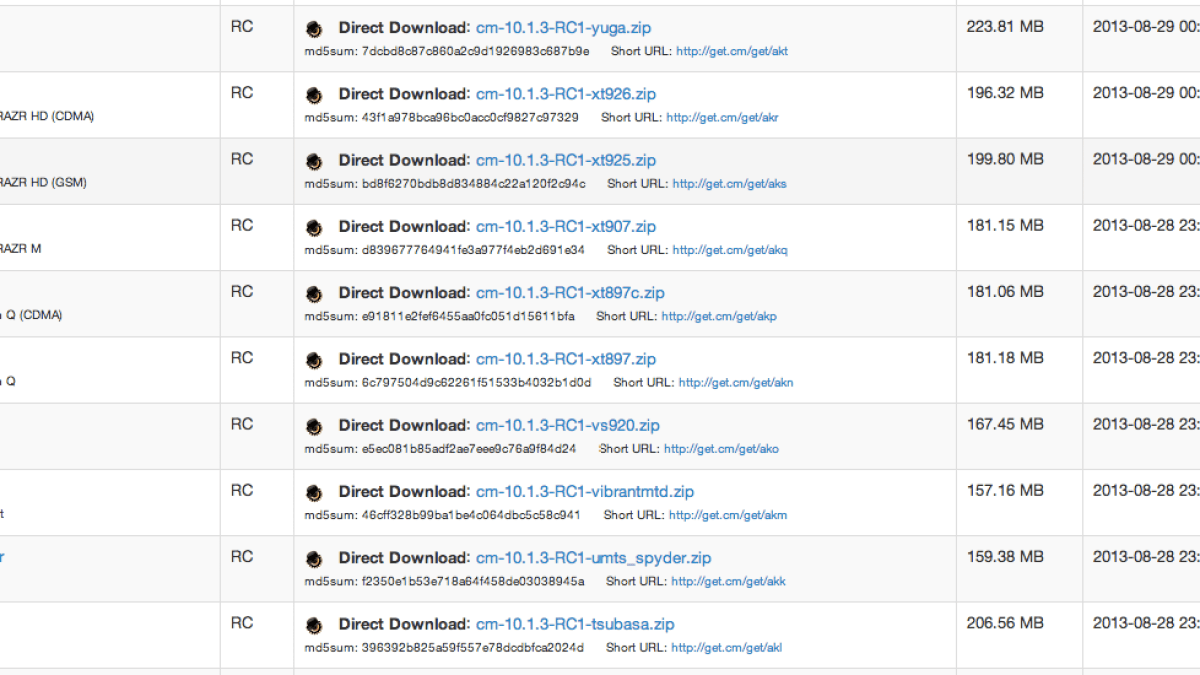Click the CyanogenMod icon beside cm-10.1.3-RC1-vibrantmtd.zip
1200x675 pixels.
314,492
